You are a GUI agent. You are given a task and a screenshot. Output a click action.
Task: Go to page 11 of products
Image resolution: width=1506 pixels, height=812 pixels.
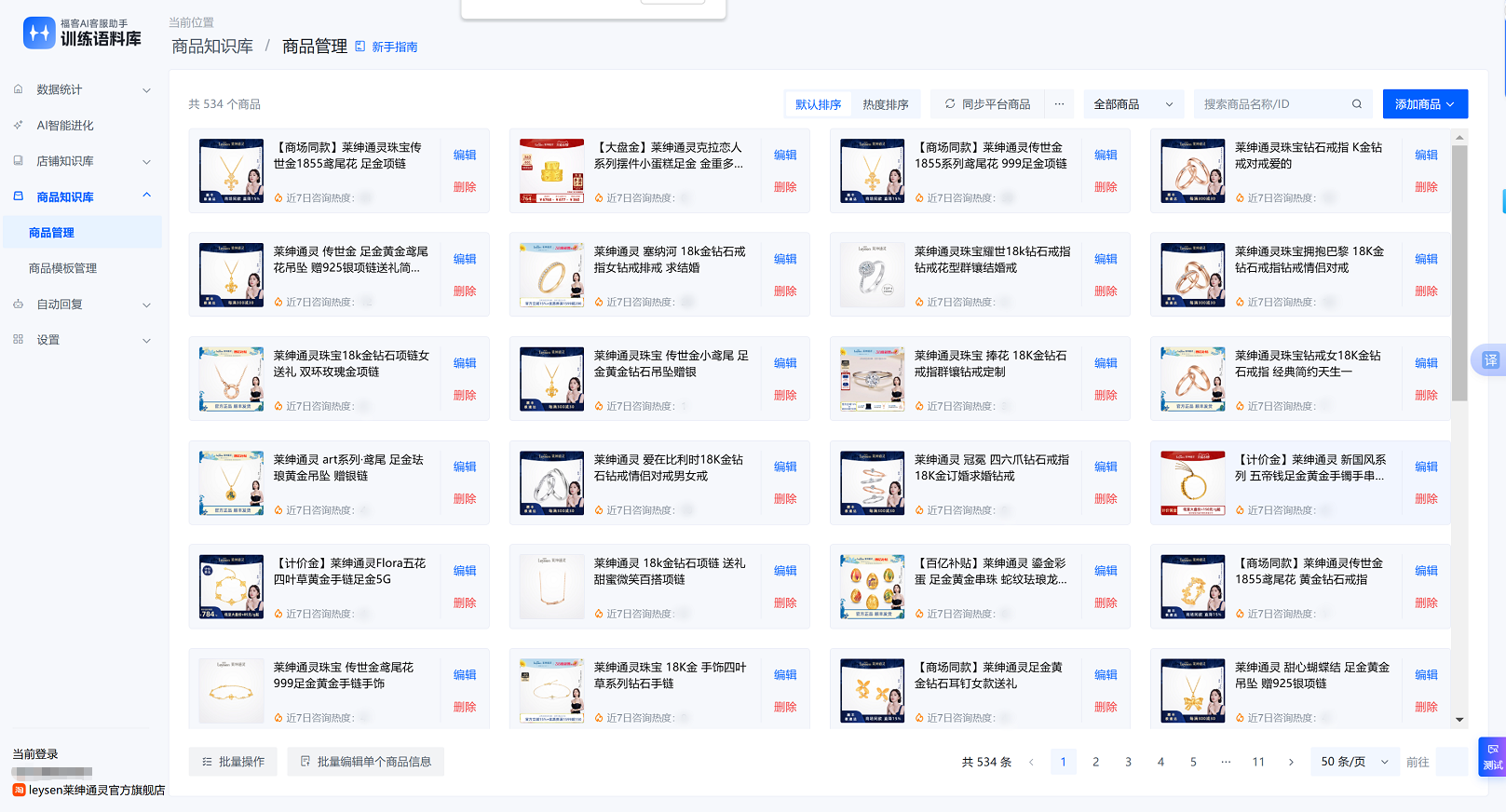[x=1258, y=762]
